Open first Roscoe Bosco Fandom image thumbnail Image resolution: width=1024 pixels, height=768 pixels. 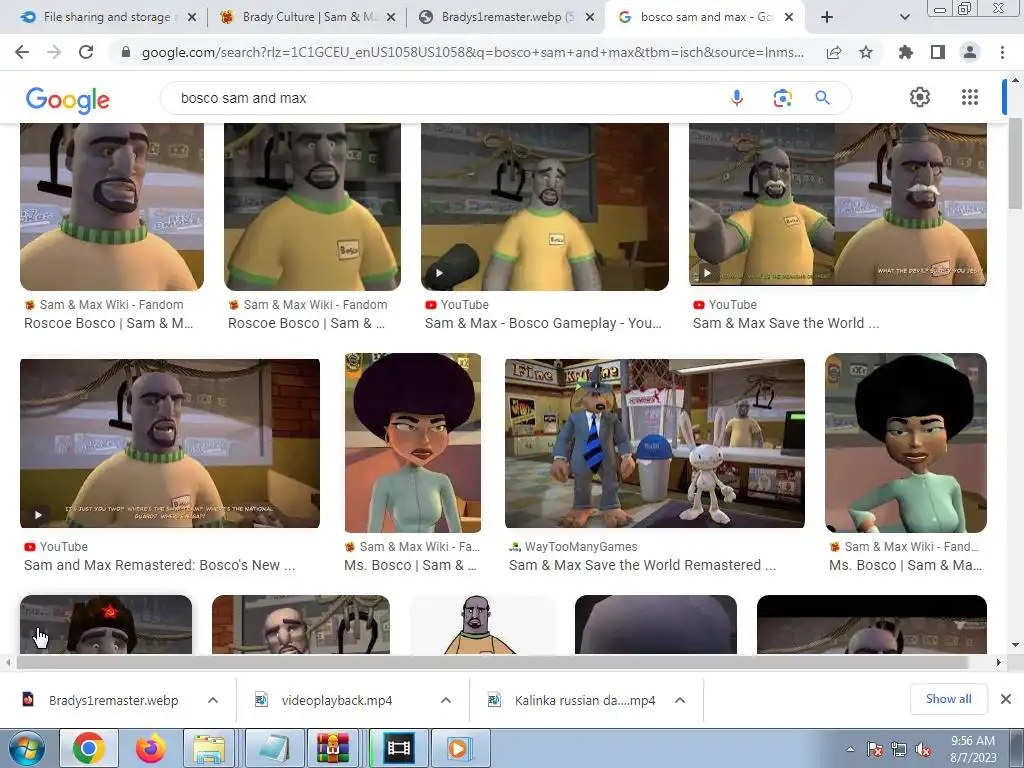(x=112, y=206)
